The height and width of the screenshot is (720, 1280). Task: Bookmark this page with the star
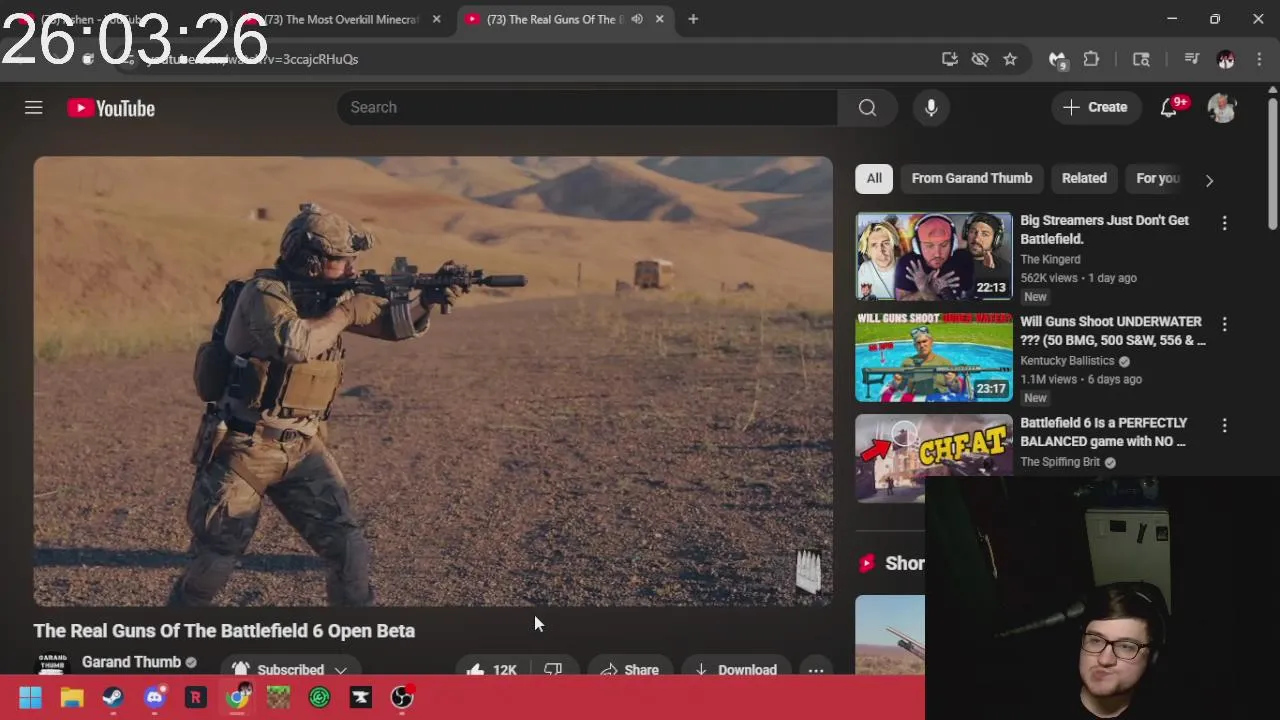point(1010,59)
